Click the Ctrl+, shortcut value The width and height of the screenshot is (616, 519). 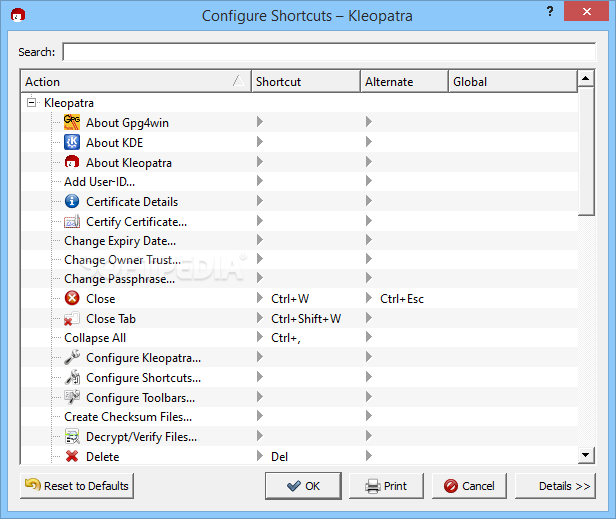click(286, 338)
